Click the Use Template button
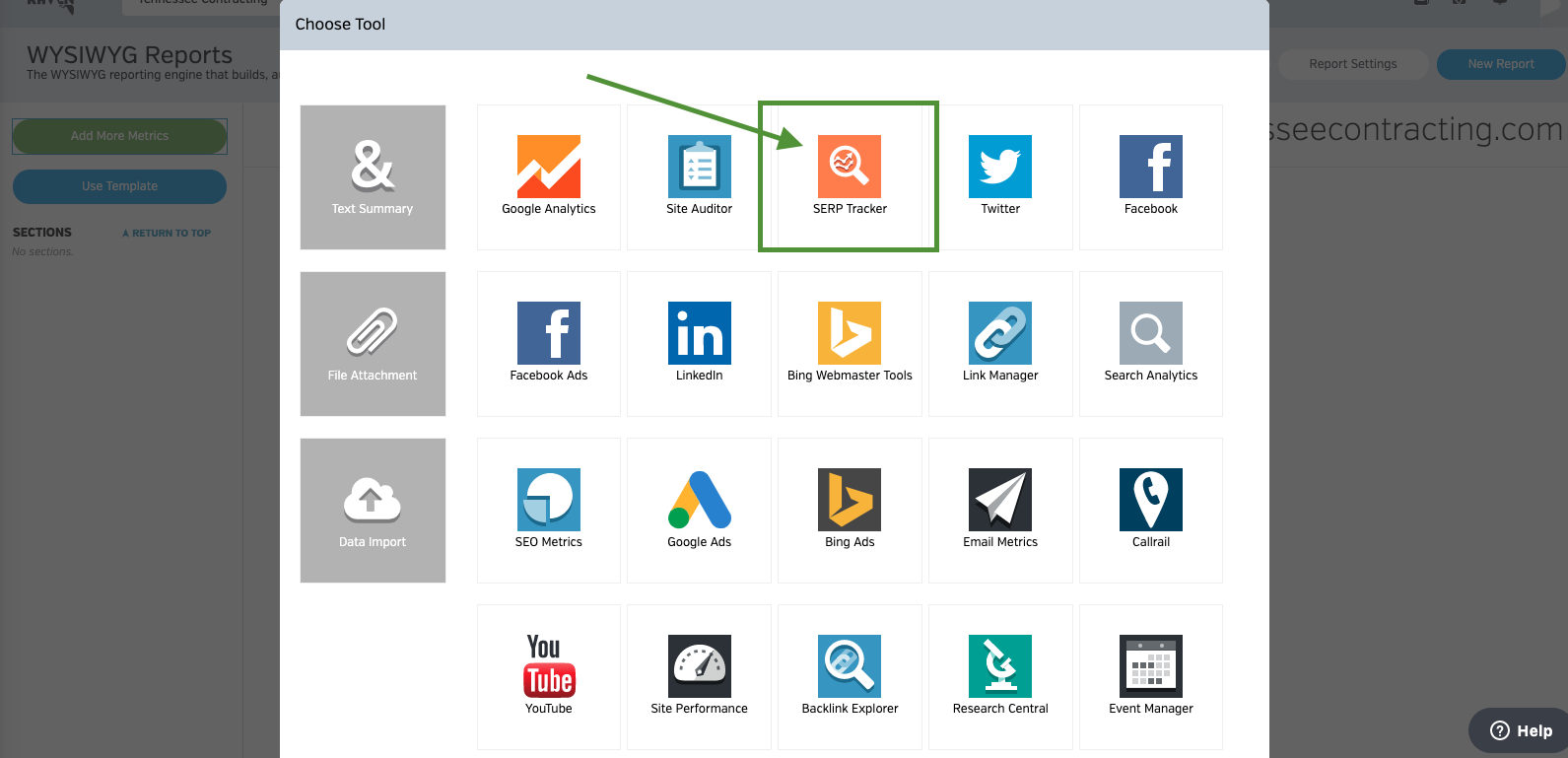1568x758 pixels. click(119, 186)
